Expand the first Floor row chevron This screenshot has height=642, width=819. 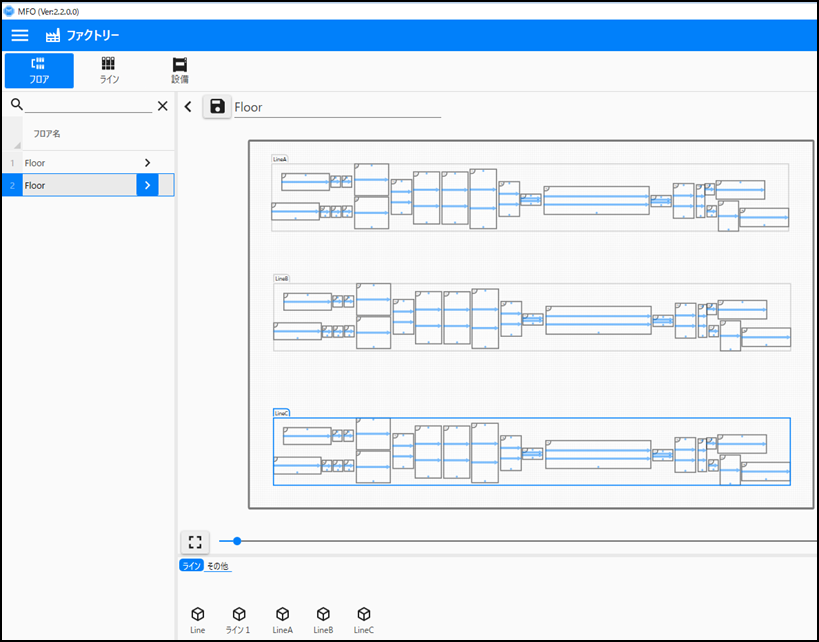[x=147, y=162]
